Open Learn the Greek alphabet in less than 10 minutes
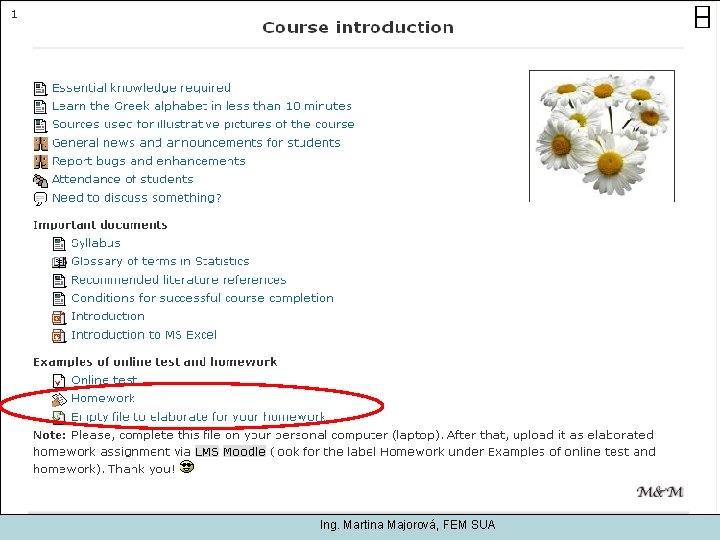This screenshot has height=540, width=720. coord(202,106)
